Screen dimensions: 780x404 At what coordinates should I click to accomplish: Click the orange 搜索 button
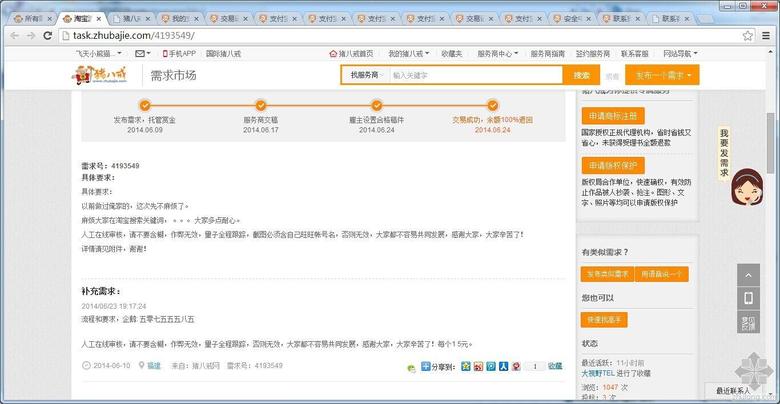(581, 75)
